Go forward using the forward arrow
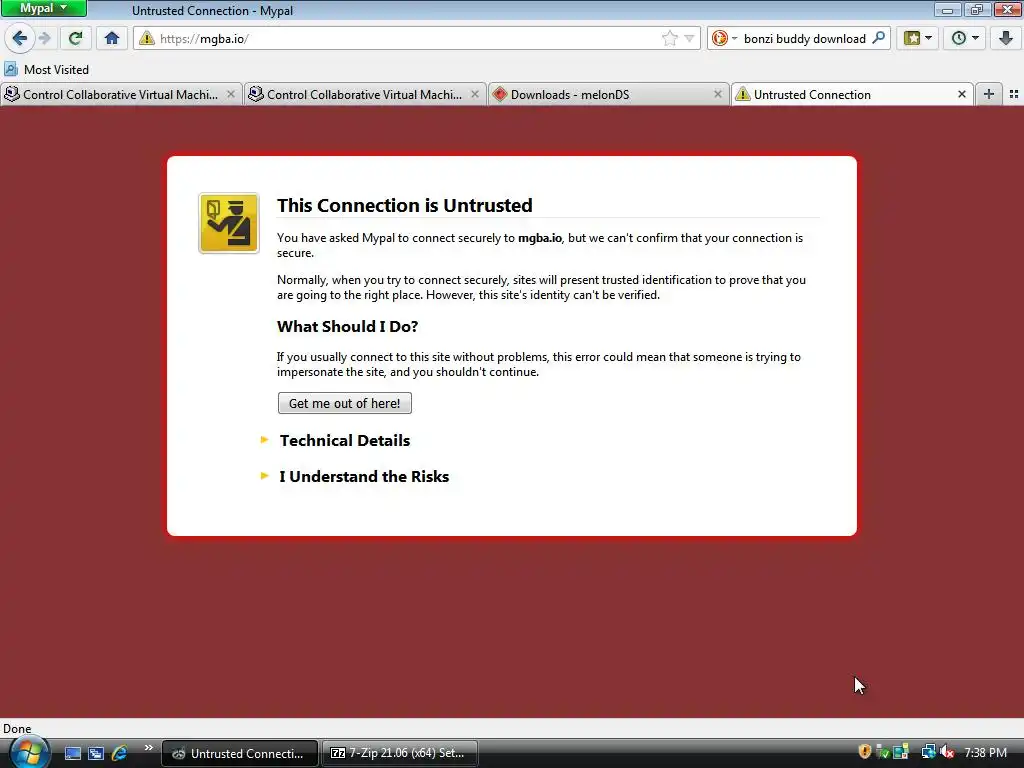 44,39
